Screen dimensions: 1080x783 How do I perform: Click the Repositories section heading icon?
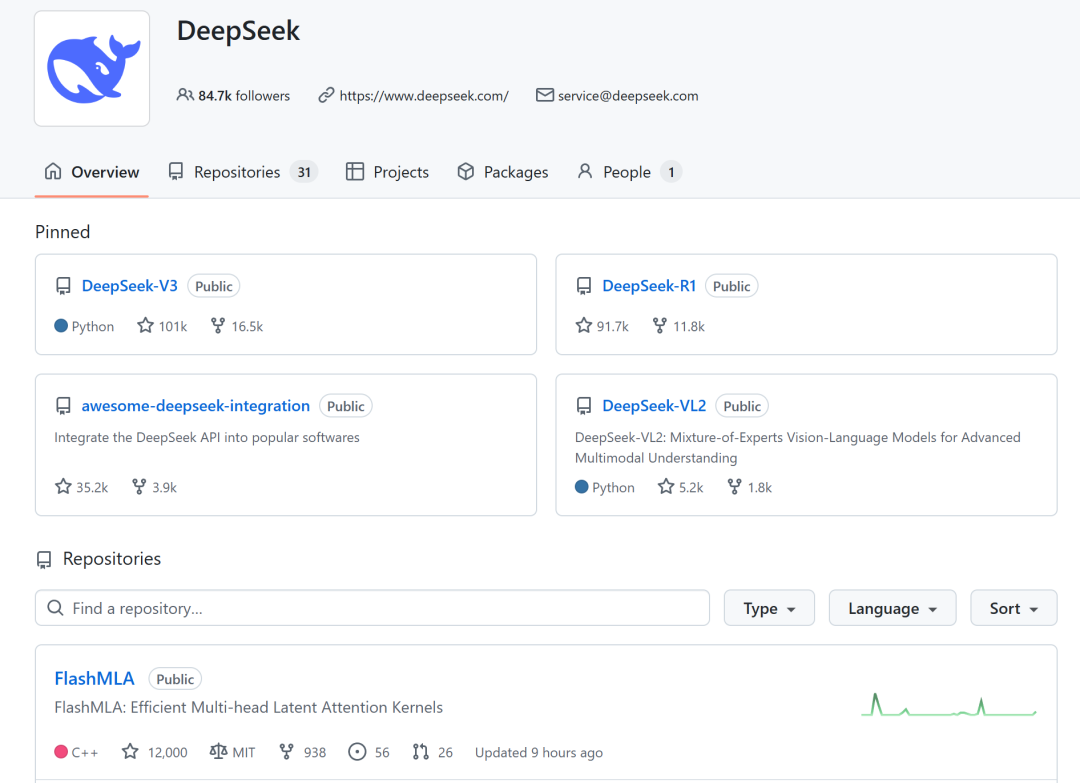tap(44, 559)
